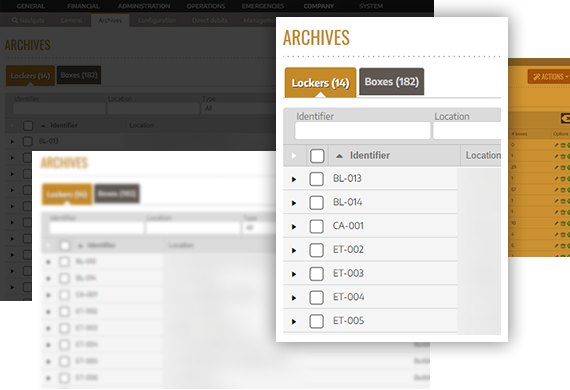This screenshot has height=390, width=570.
Task: Check the BL-013 checkbox in the front panel
Action: click(x=316, y=179)
